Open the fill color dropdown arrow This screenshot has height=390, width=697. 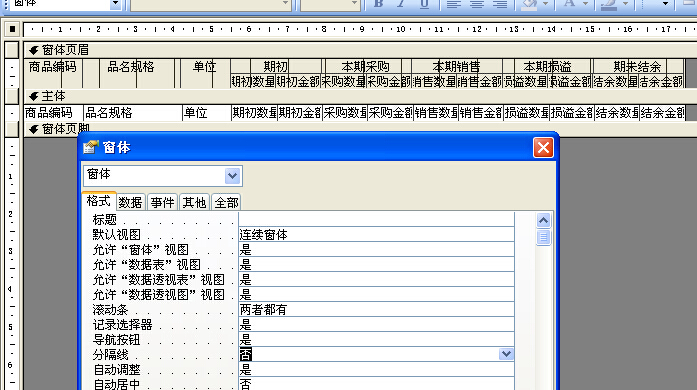(545, 4)
